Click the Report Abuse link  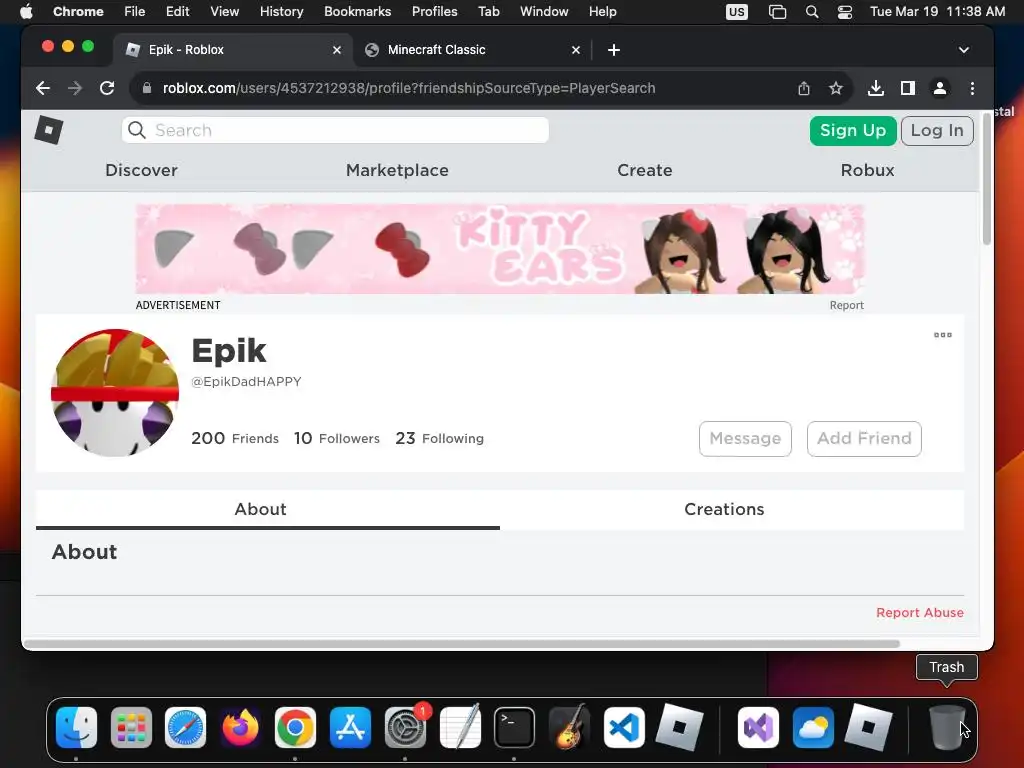(x=920, y=613)
